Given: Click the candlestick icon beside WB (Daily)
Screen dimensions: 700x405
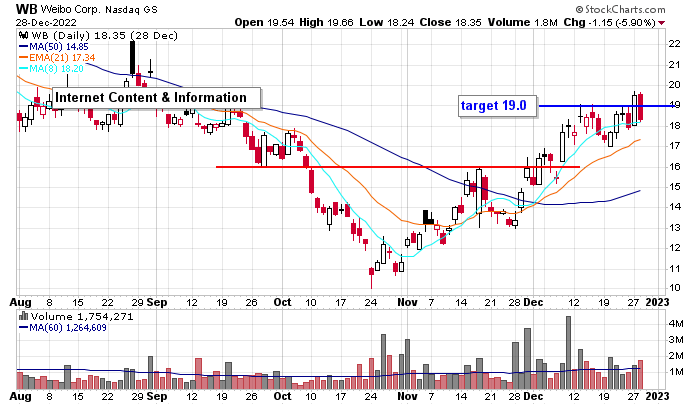Looking at the screenshot, I should point(24,36).
